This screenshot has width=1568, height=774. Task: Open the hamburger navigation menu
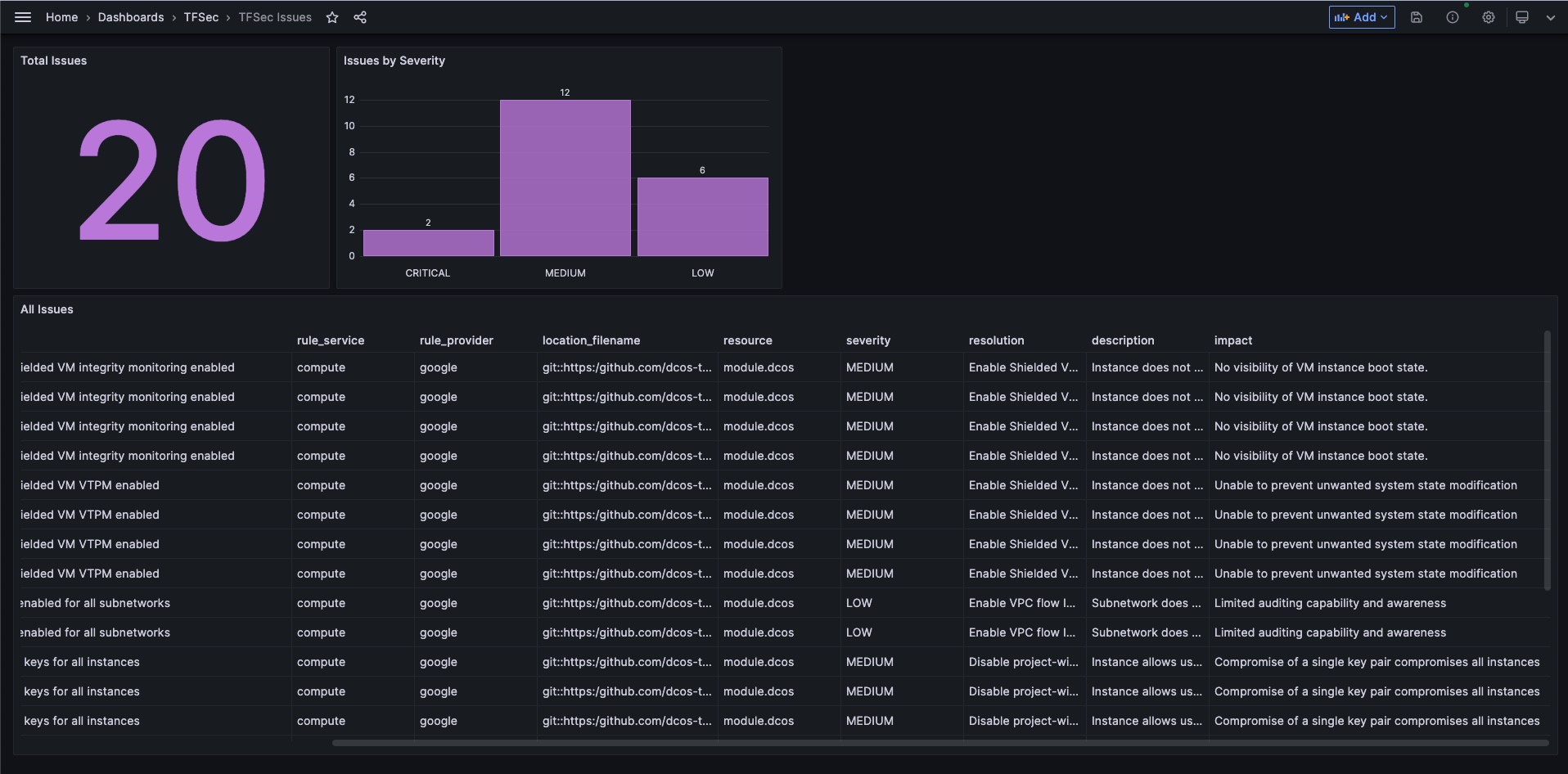pos(23,17)
